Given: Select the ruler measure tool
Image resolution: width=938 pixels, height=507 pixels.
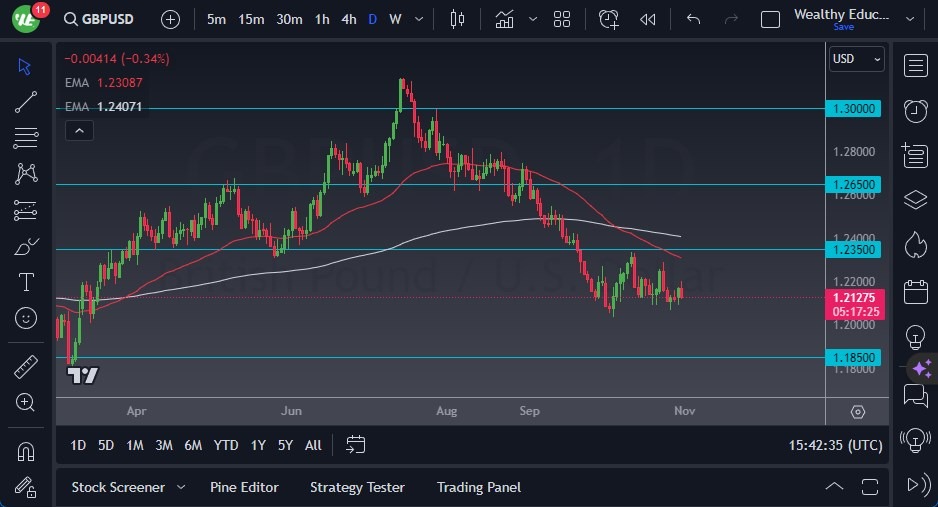Looking at the screenshot, I should 26,367.
